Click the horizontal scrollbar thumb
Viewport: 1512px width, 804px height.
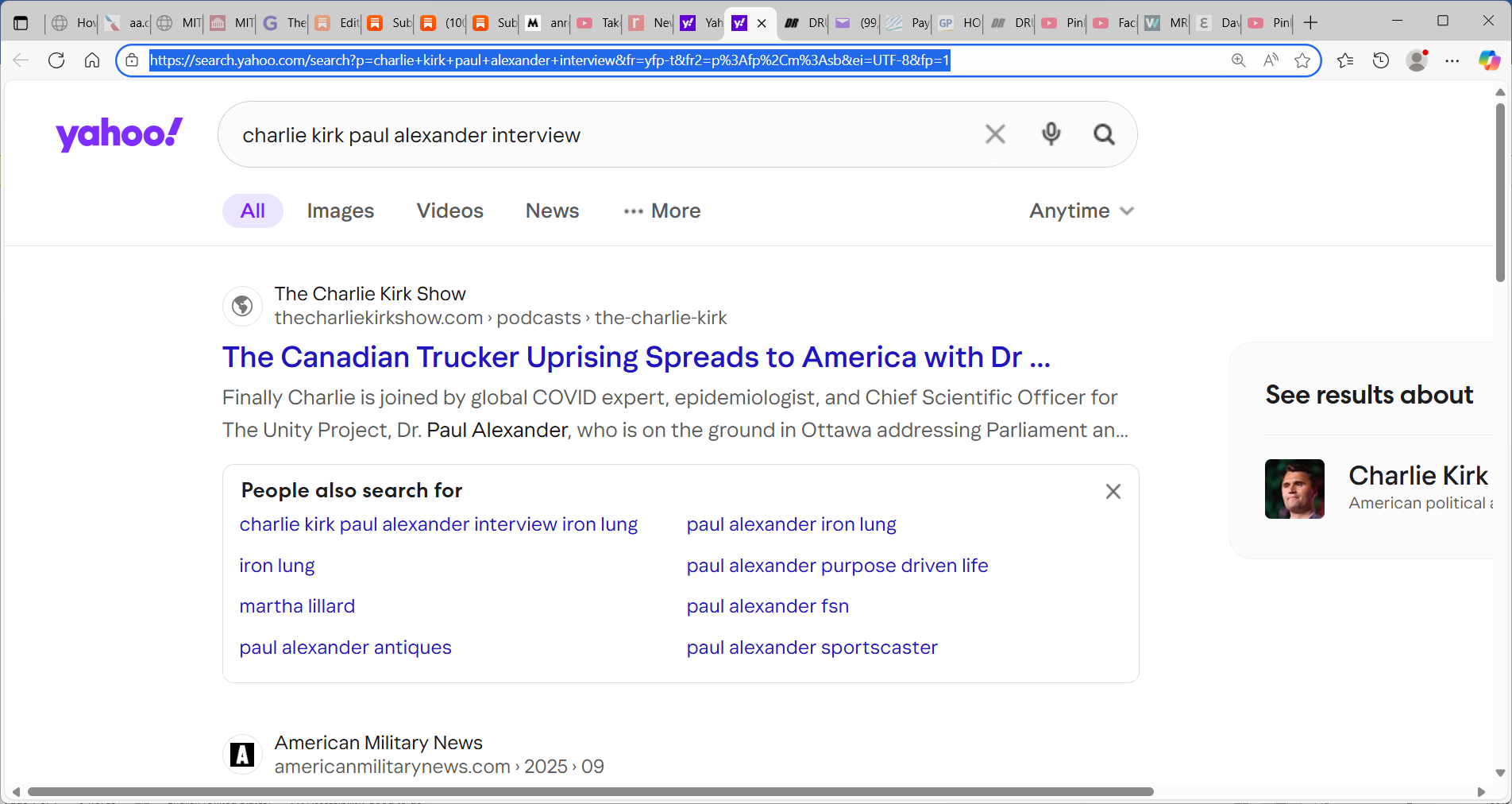tap(590, 792)
